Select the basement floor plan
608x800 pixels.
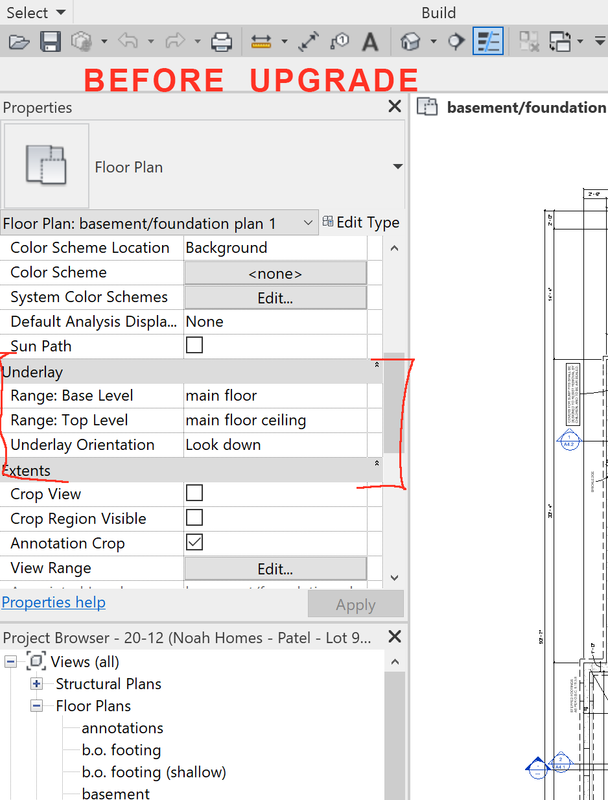coord(116,793)
